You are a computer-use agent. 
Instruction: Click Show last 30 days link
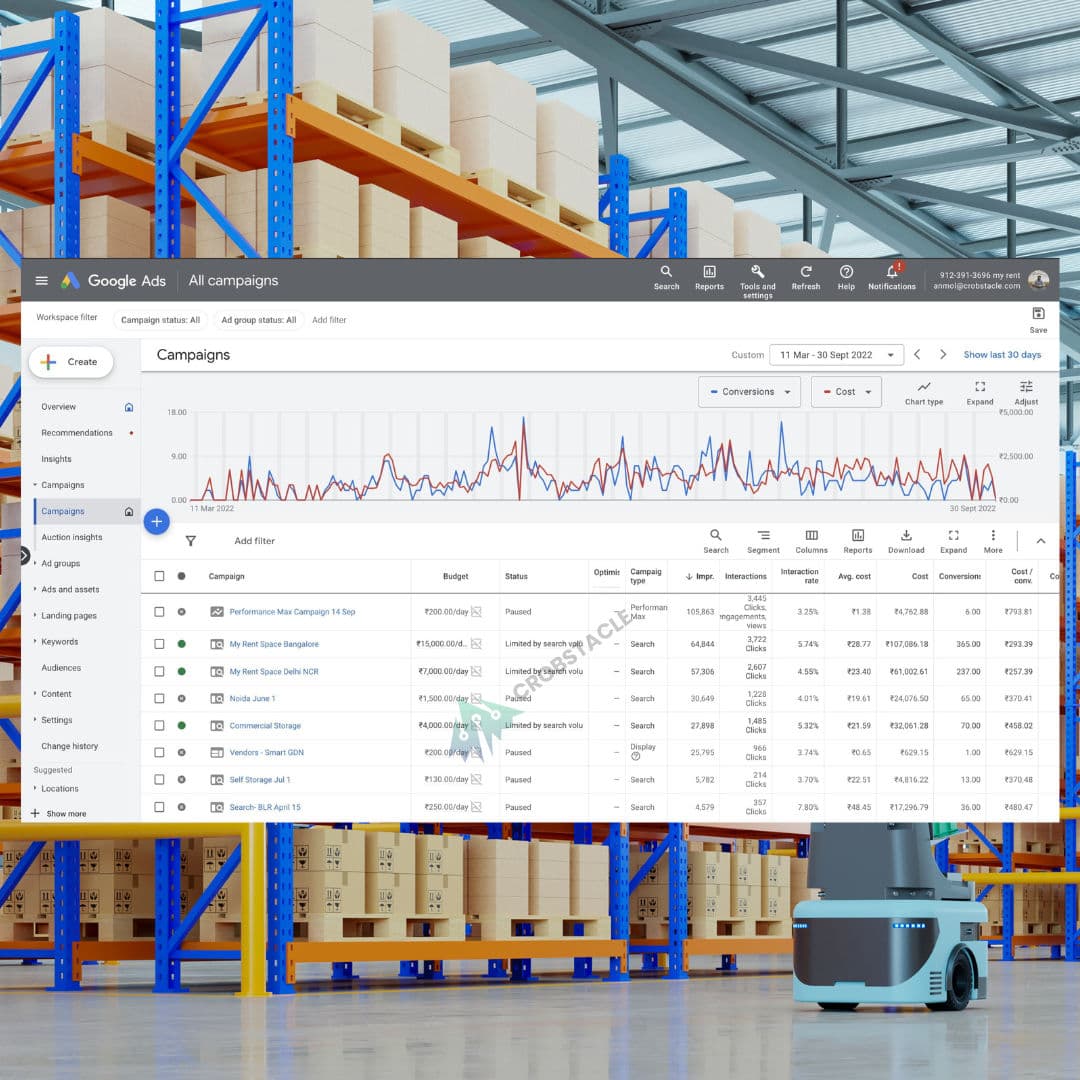pos(1001,355)
